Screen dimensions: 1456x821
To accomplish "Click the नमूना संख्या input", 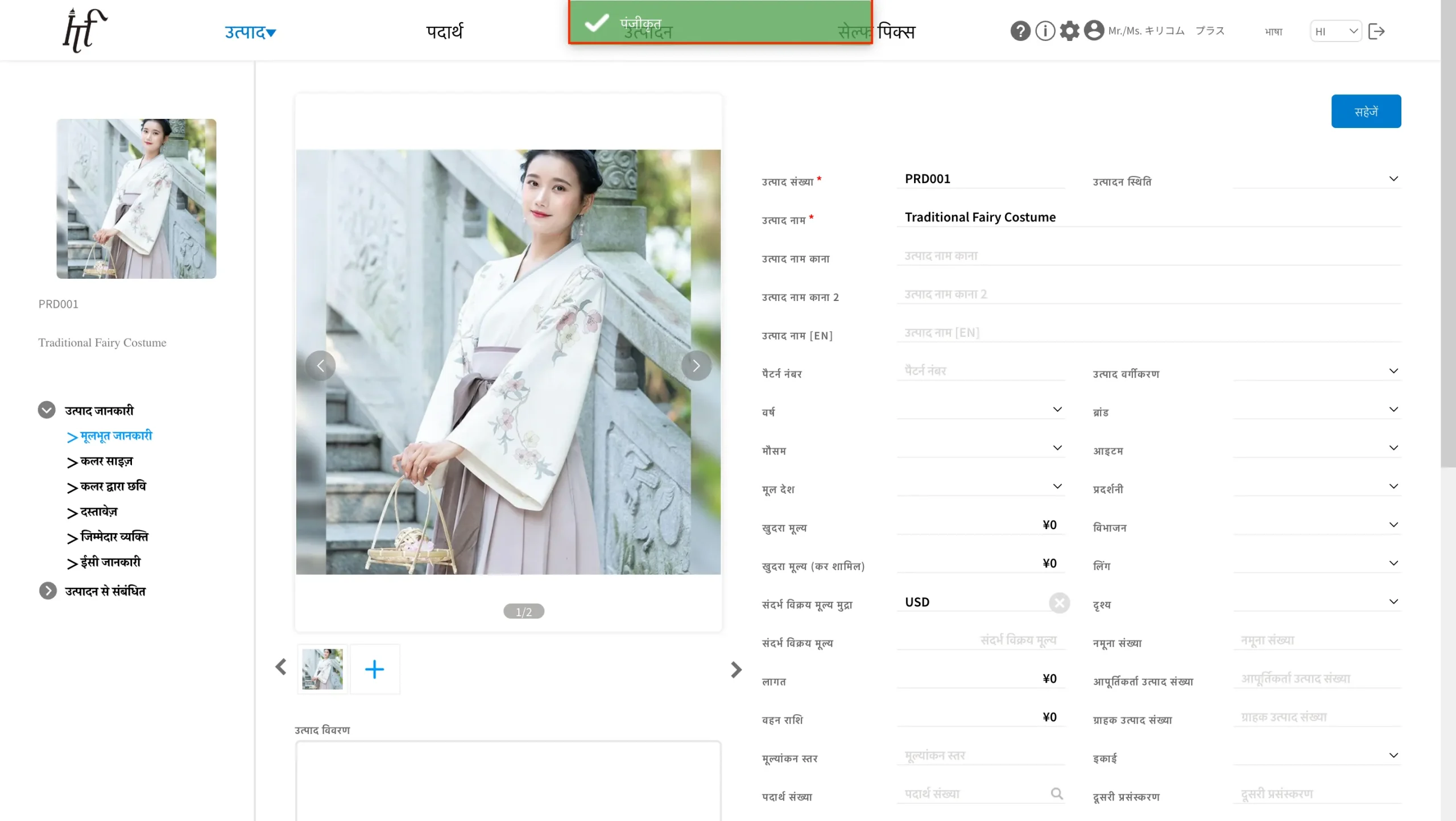I will pyautogui.click(x=1317, y=641).
